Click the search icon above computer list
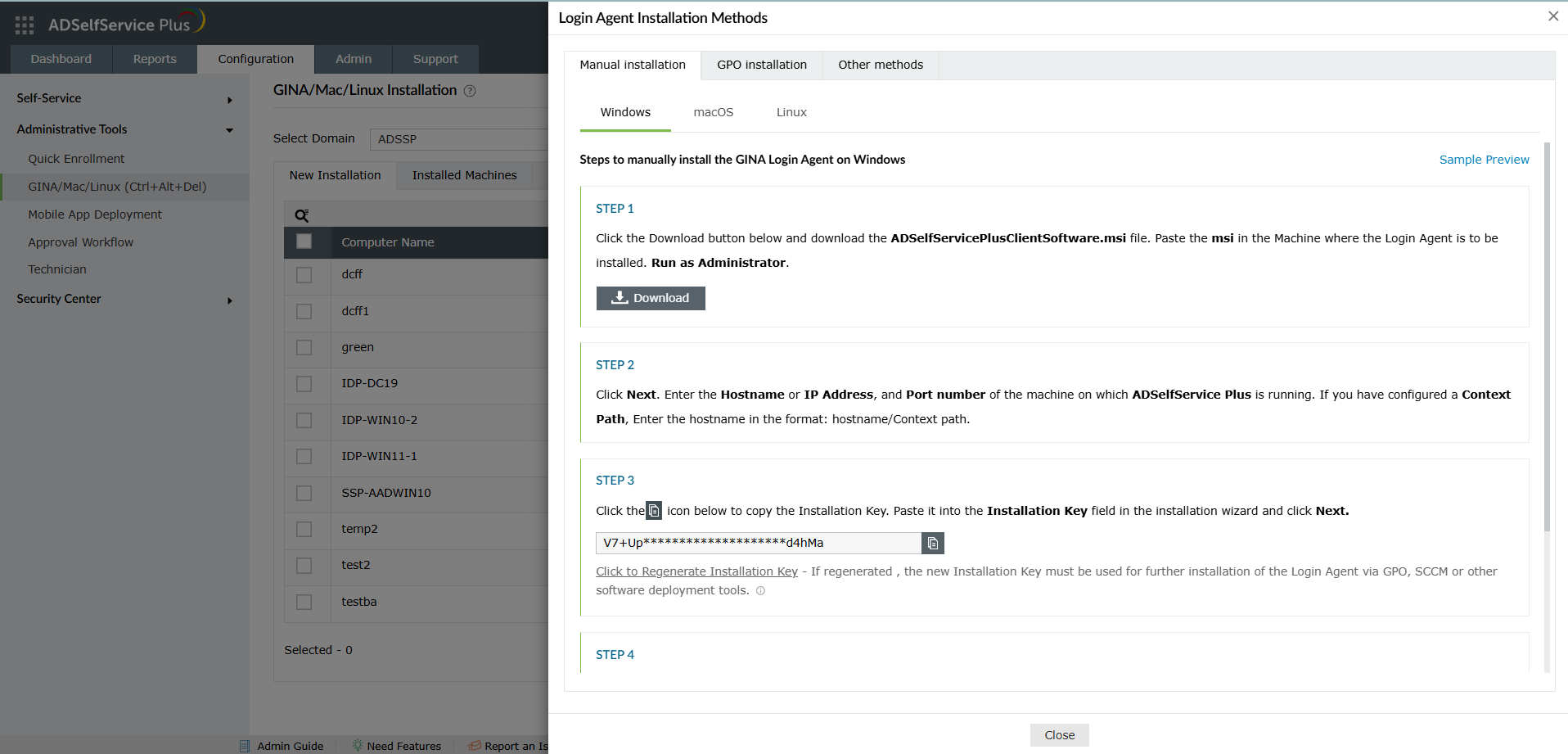The width and height of the screenshot is (1568, 754). pos(302,215)
